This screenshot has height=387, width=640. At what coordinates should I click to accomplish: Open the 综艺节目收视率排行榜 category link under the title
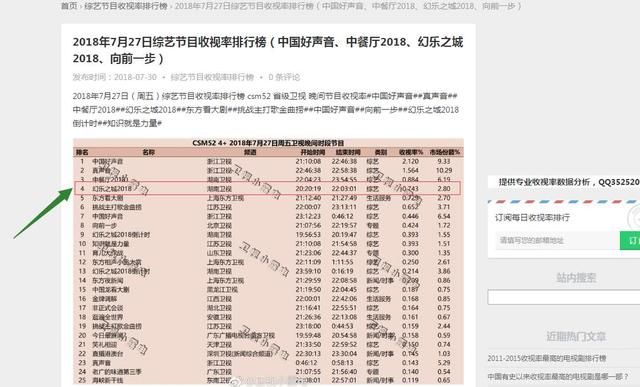point(212,77)
